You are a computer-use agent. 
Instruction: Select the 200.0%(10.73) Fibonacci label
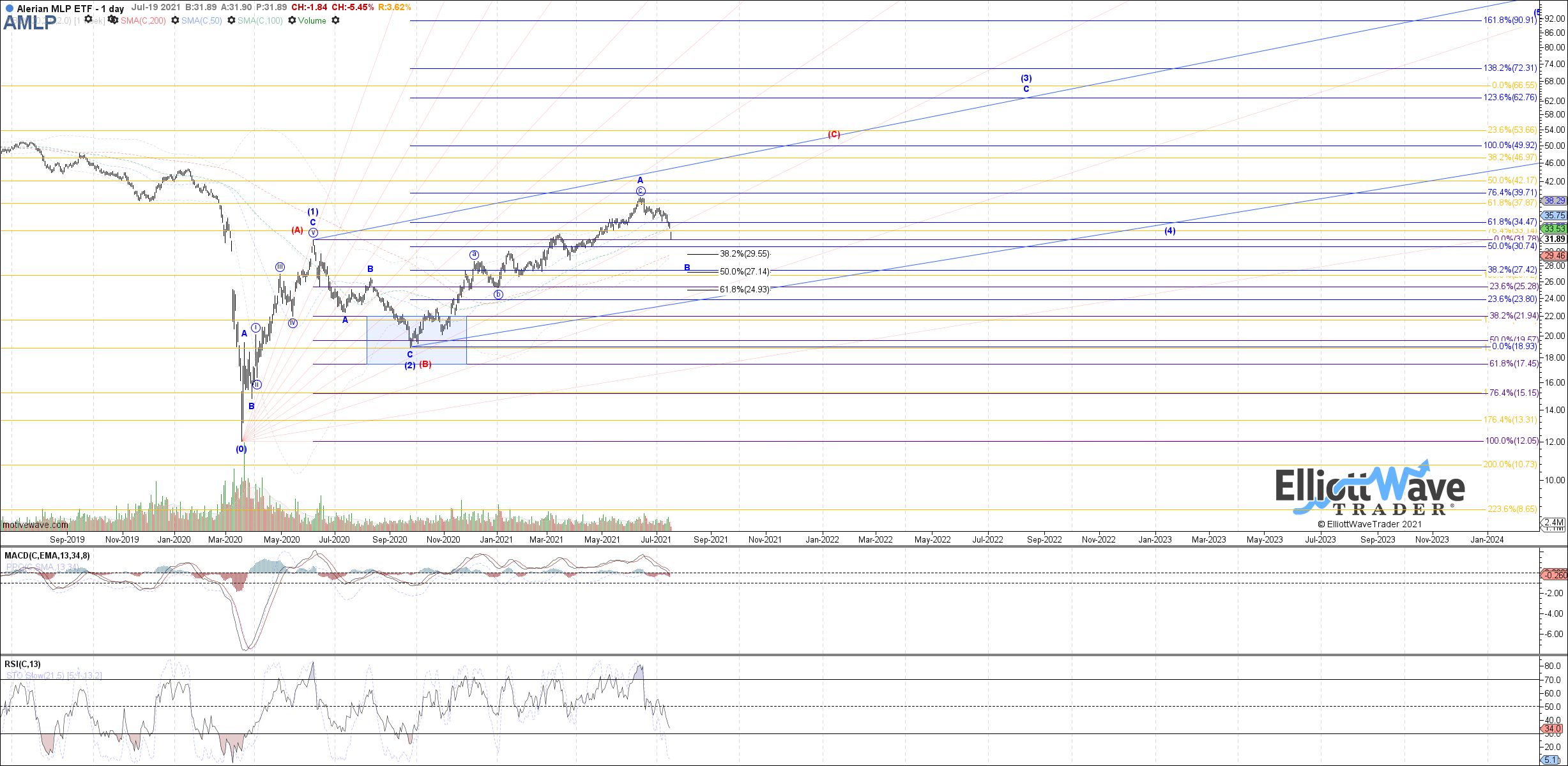(x=1510, y=464)
